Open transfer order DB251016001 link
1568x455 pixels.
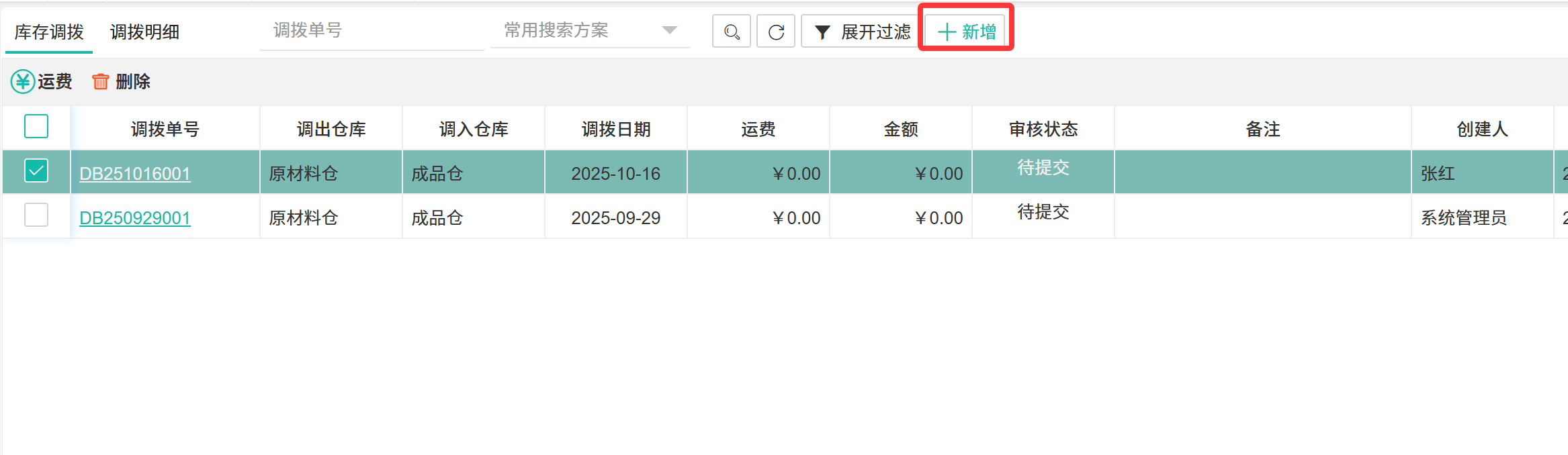(x=135, y=174)
